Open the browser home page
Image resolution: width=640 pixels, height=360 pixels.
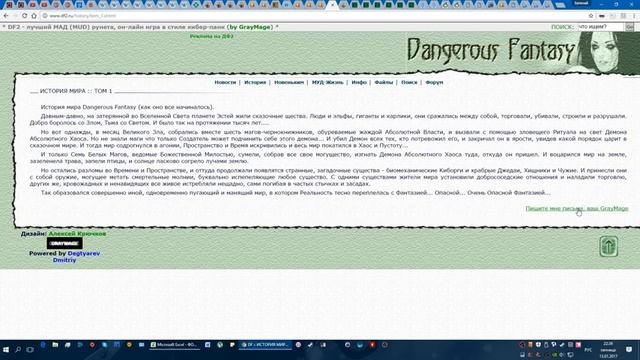(x=34, y=16)
